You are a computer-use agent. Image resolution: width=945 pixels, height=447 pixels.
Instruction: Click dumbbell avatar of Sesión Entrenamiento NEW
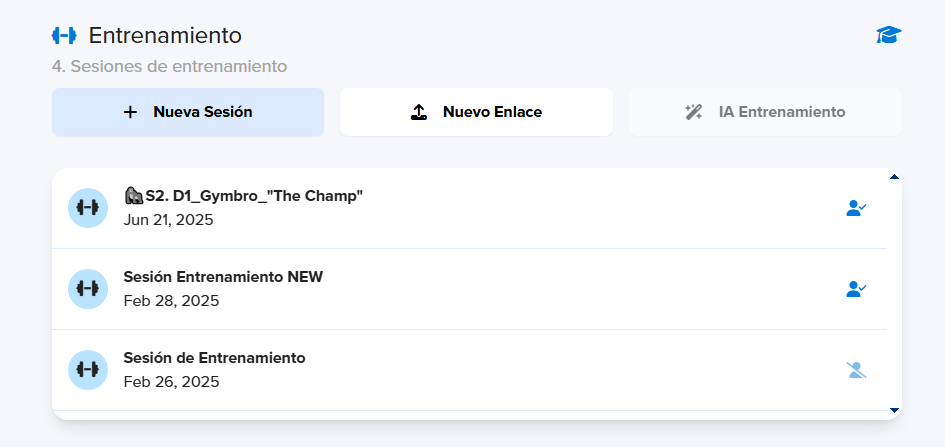[x=88, y=289]
